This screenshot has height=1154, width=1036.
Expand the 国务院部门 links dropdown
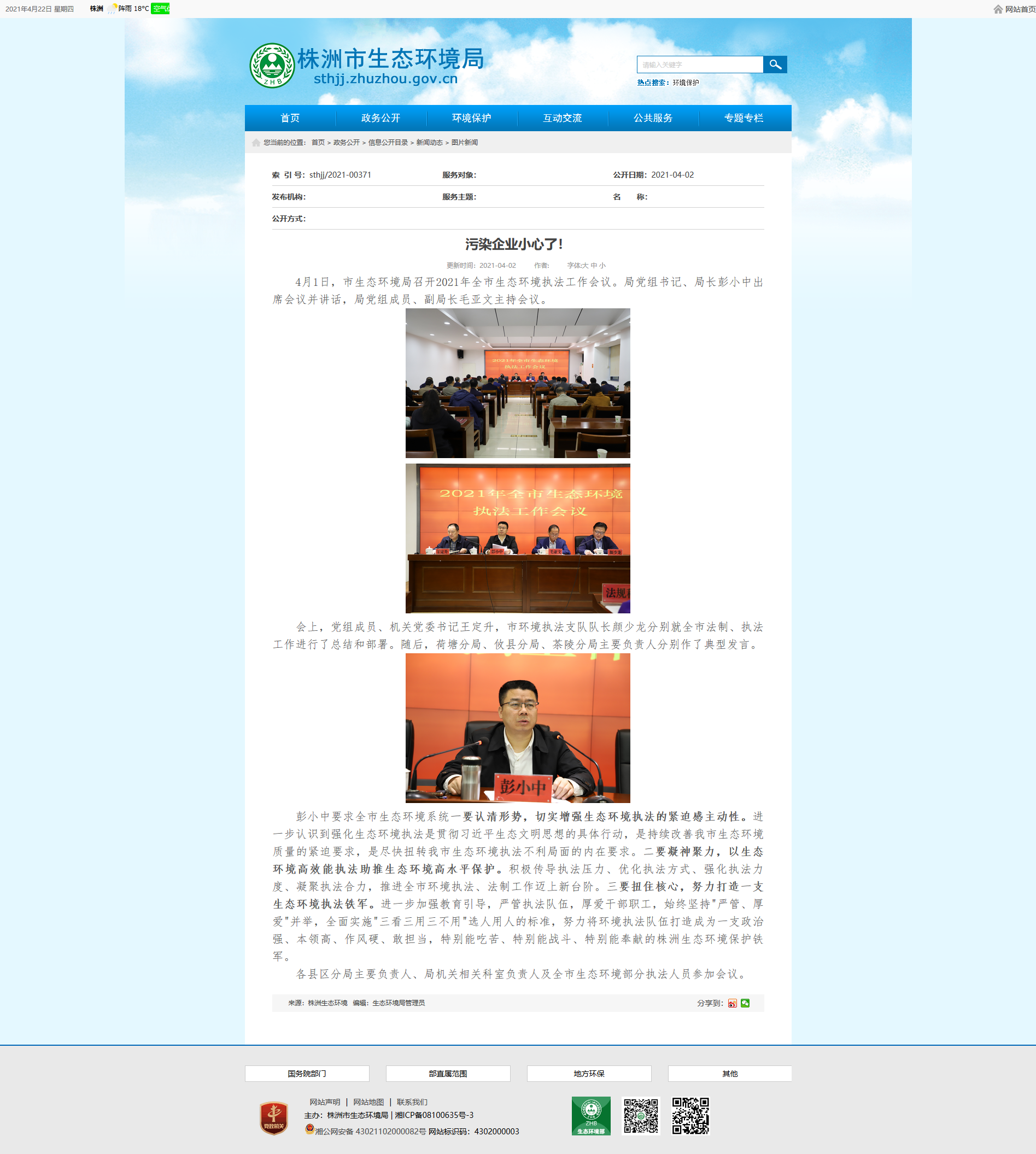pyautogui.click(x=307, y=1074)
